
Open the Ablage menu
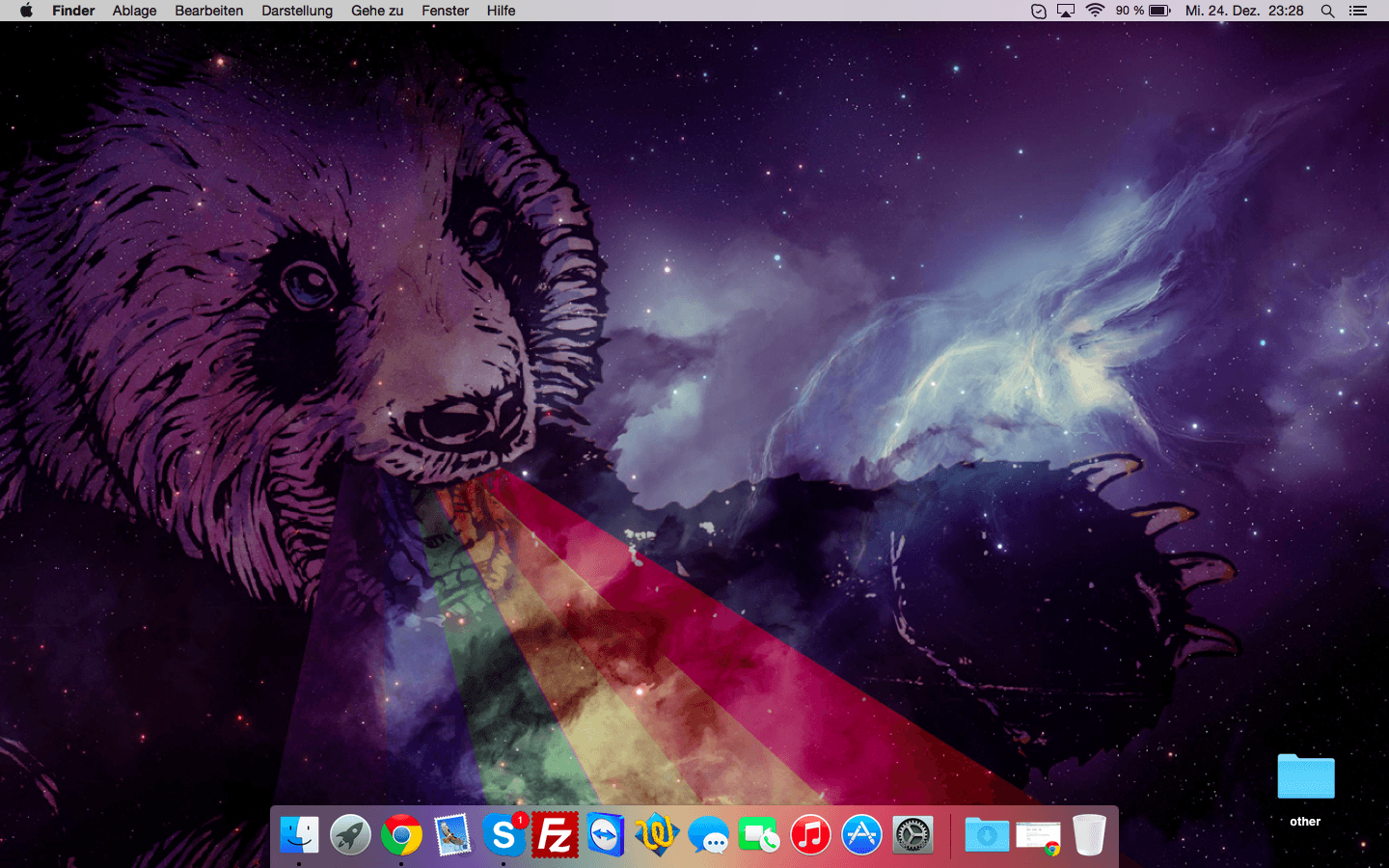134,11
